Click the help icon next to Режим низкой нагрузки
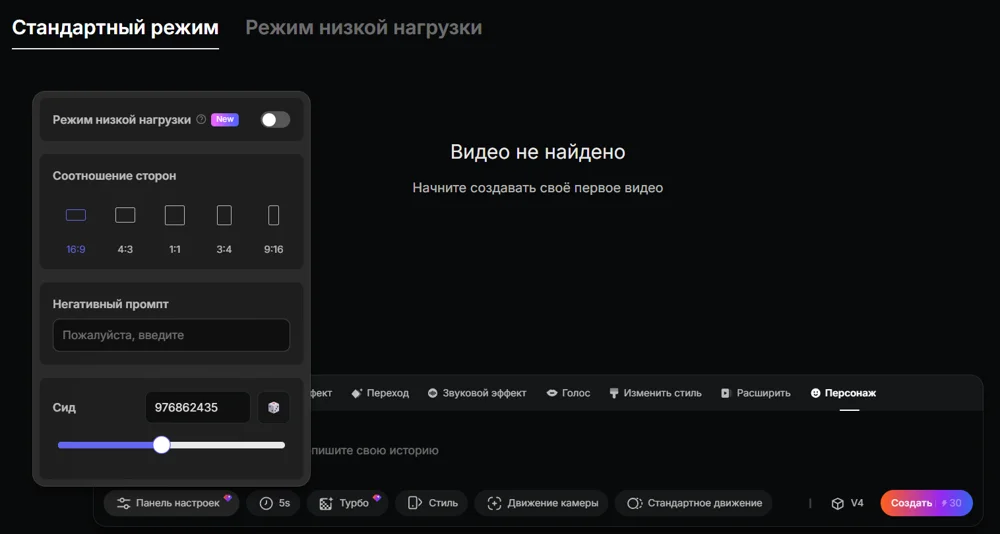The width and height of the screenshot is (1000, 534). click(201, 119)
